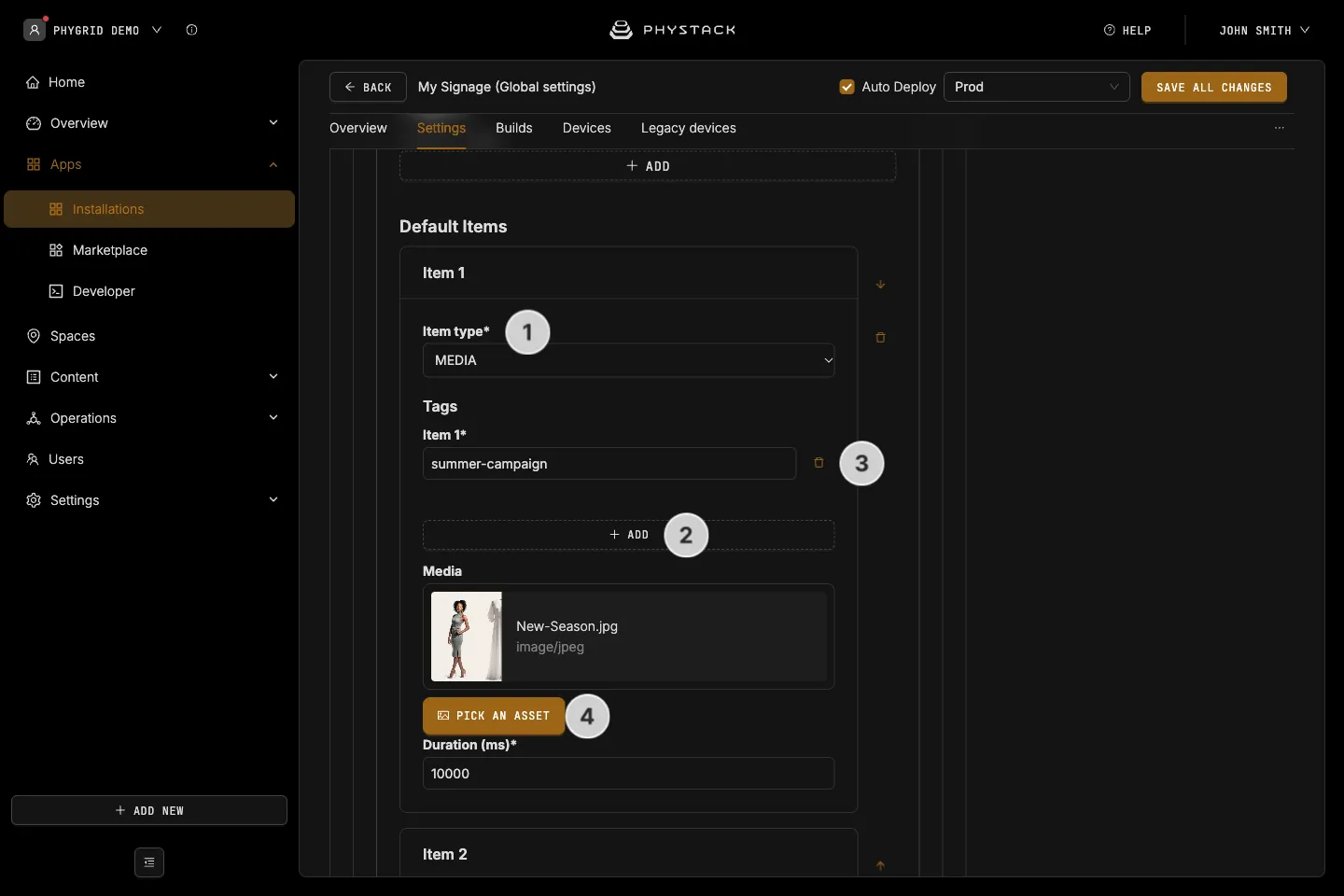Collapse the Apps sidebar section
The width and height of the screenshot is (1344, 896).
tap(273, 164)
